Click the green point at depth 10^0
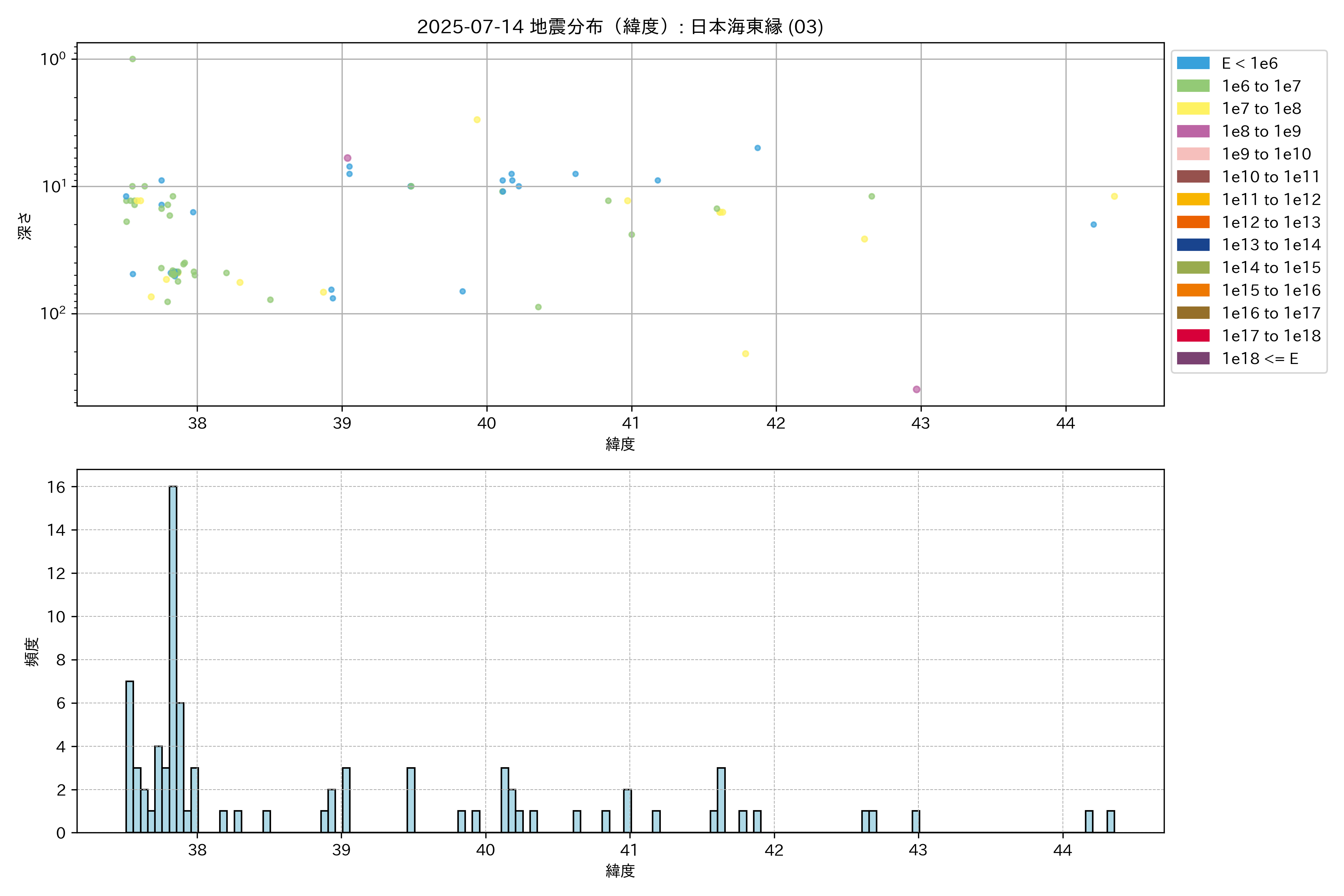1344x896 pixels. 133,59
